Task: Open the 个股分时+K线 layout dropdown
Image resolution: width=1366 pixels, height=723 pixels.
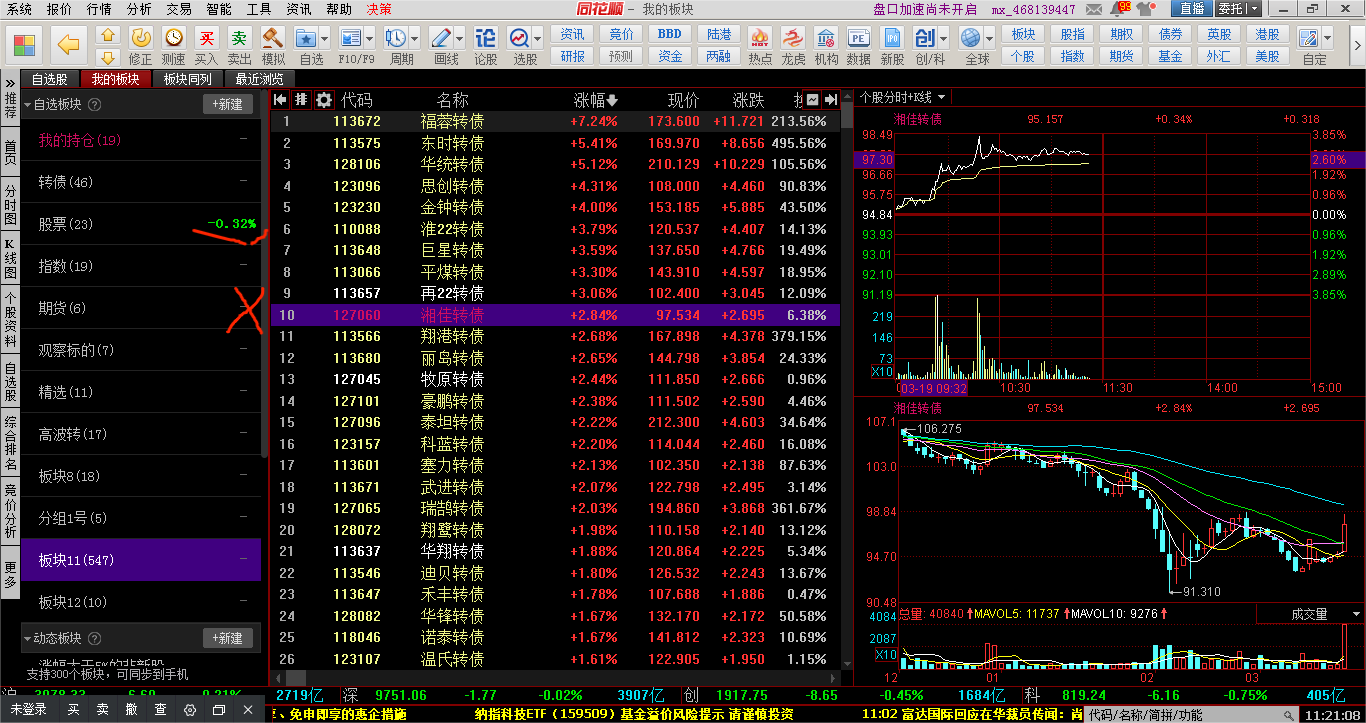Action: (903, 97)
